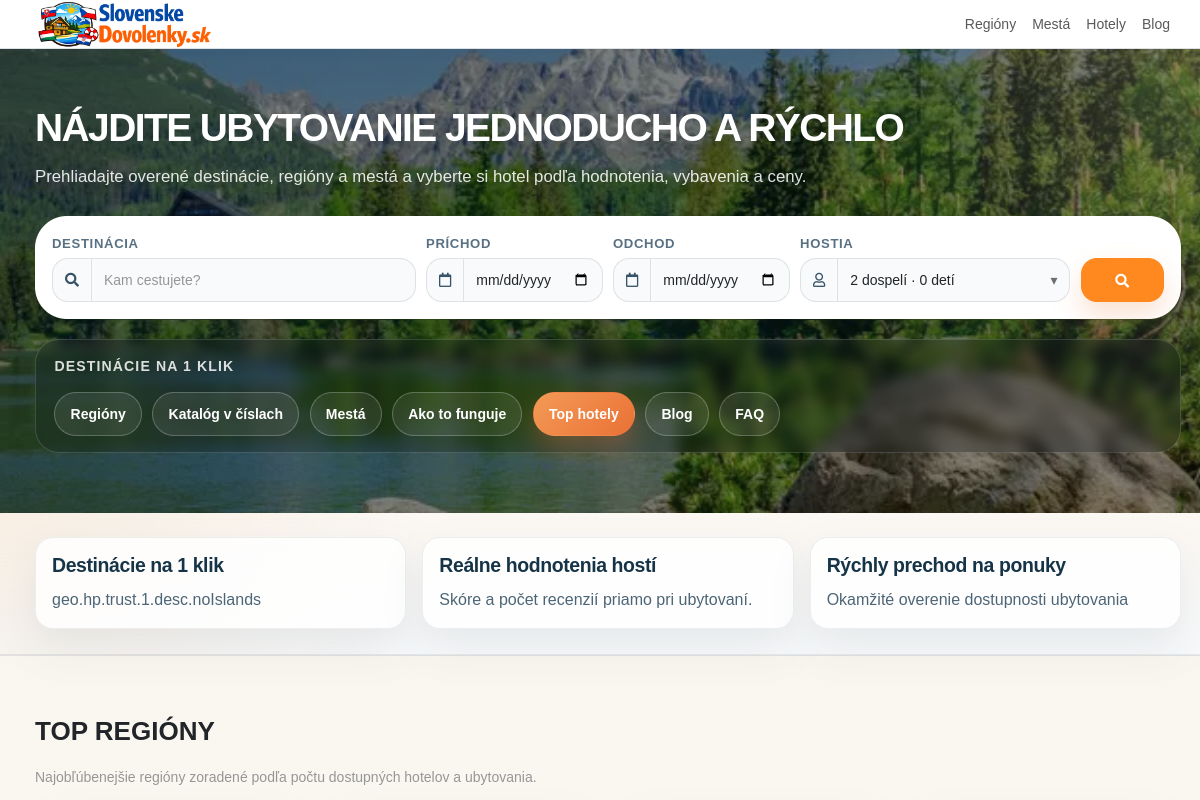Click the text geo.hp.trust.1.desc.noIslands

156,600
